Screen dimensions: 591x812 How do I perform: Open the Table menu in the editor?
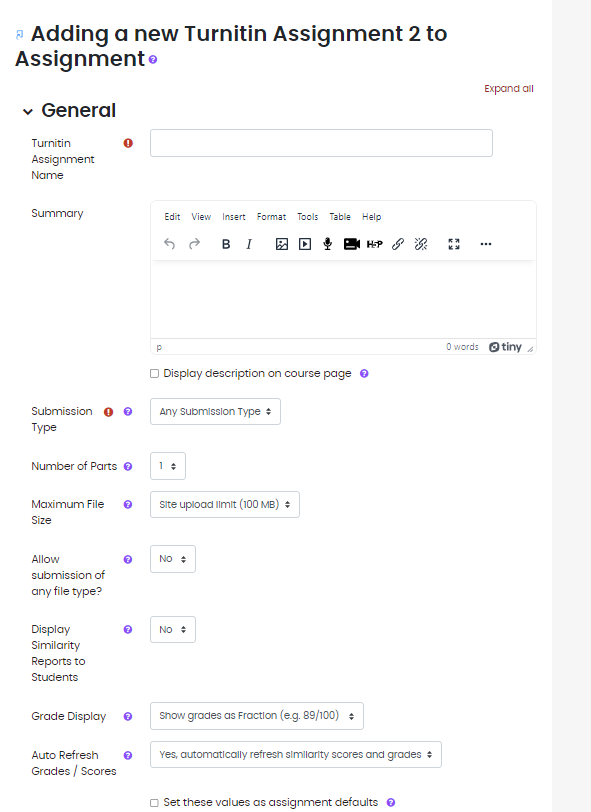340,216
